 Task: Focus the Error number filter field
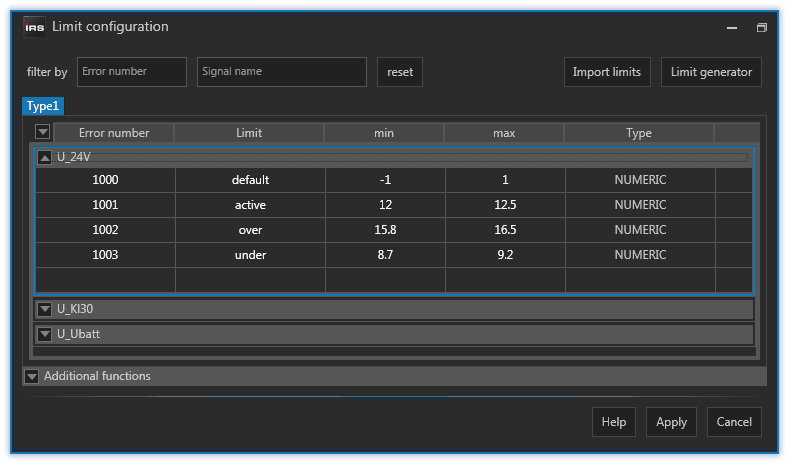click(132, 72)
